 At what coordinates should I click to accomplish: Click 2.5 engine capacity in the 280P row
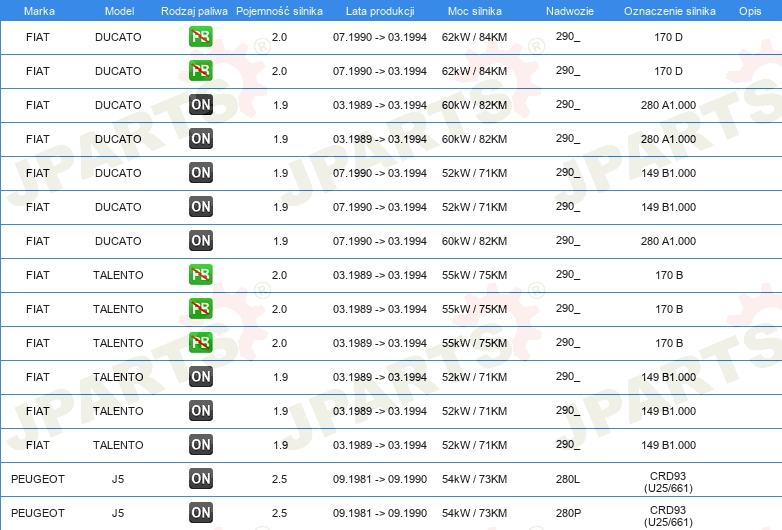click(279, 513)
